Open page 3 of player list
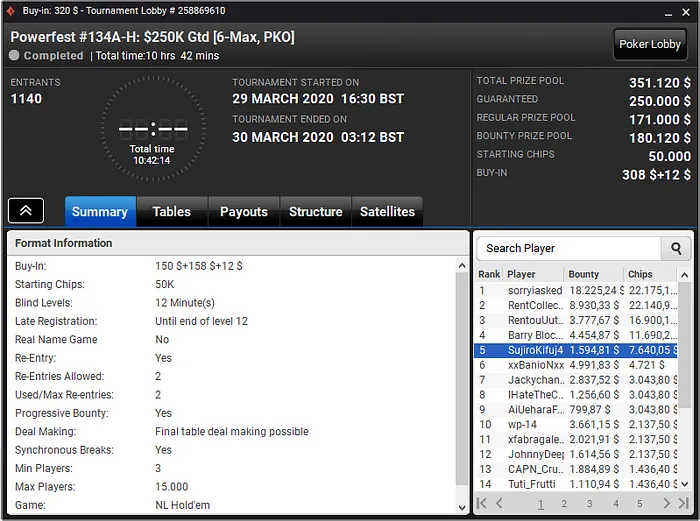 [589, 504]
